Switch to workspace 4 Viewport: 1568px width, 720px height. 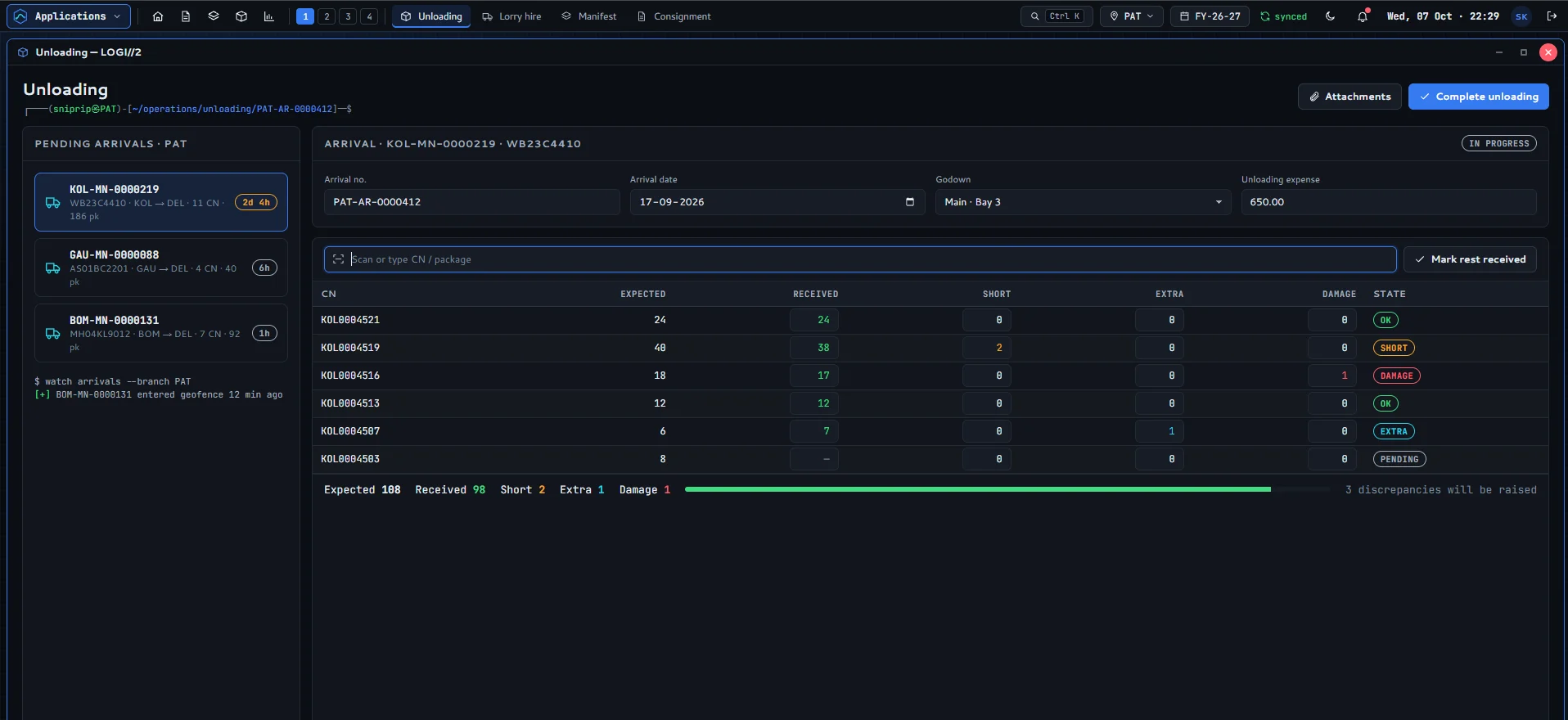[369, 16]
